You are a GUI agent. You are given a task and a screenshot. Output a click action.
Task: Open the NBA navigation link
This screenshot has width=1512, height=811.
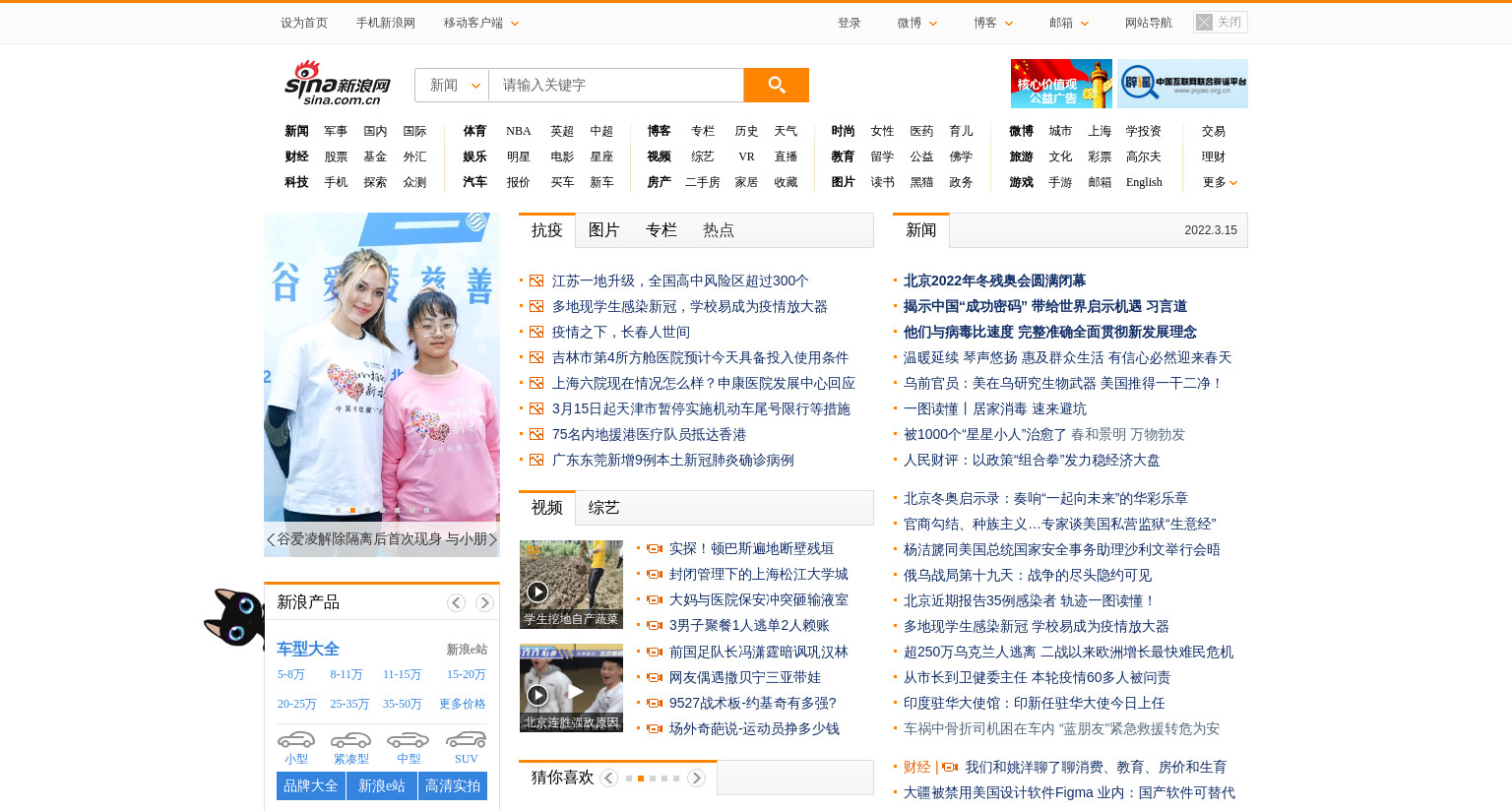519,131
